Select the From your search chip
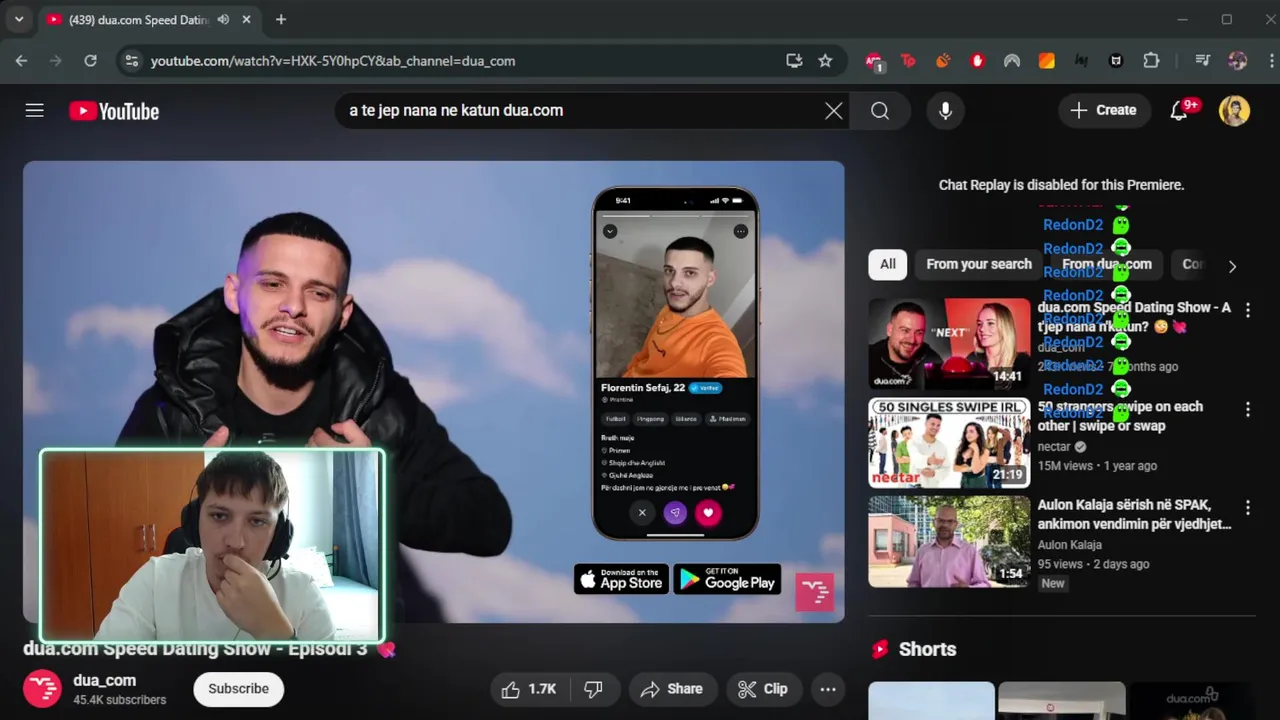 pos(978,264)
